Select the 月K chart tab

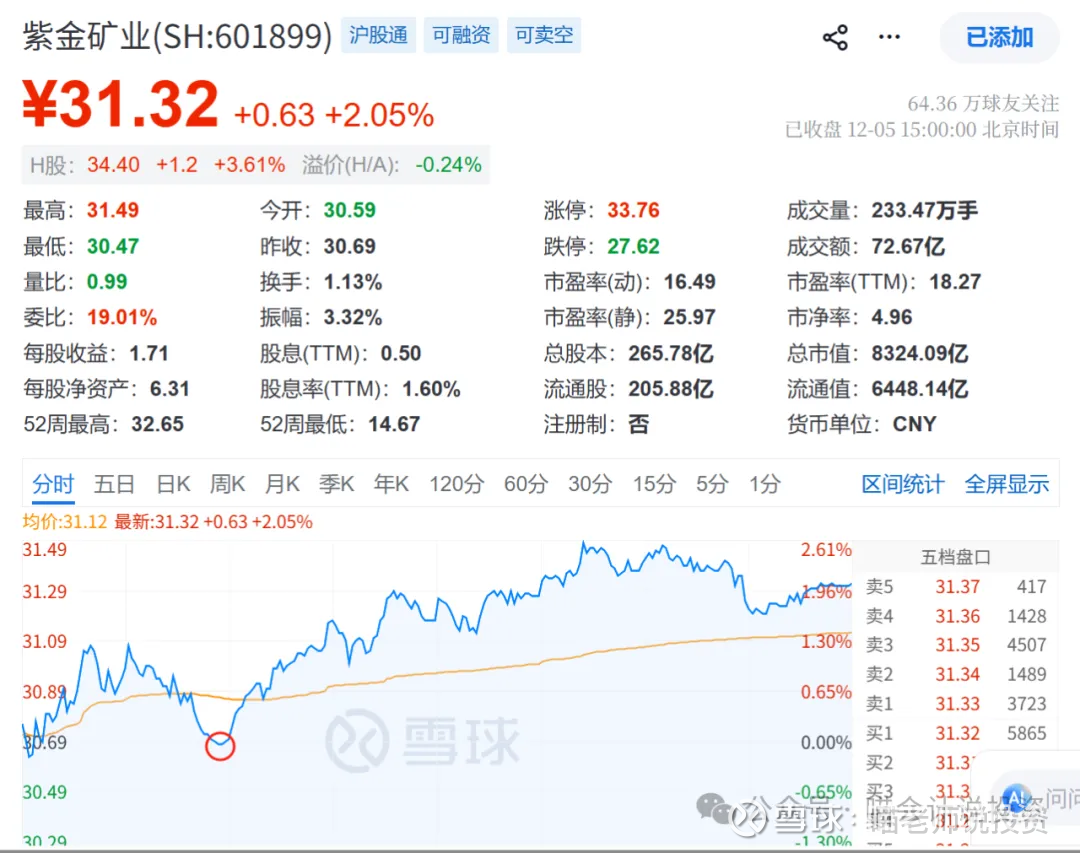point(282,485)
